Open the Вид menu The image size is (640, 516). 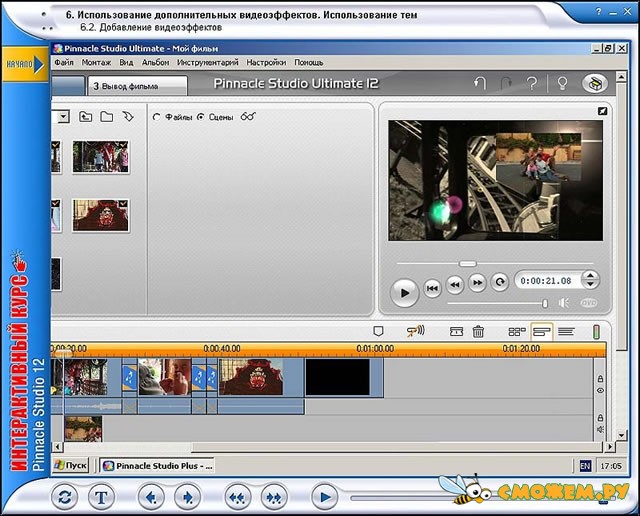pos(126,62)
